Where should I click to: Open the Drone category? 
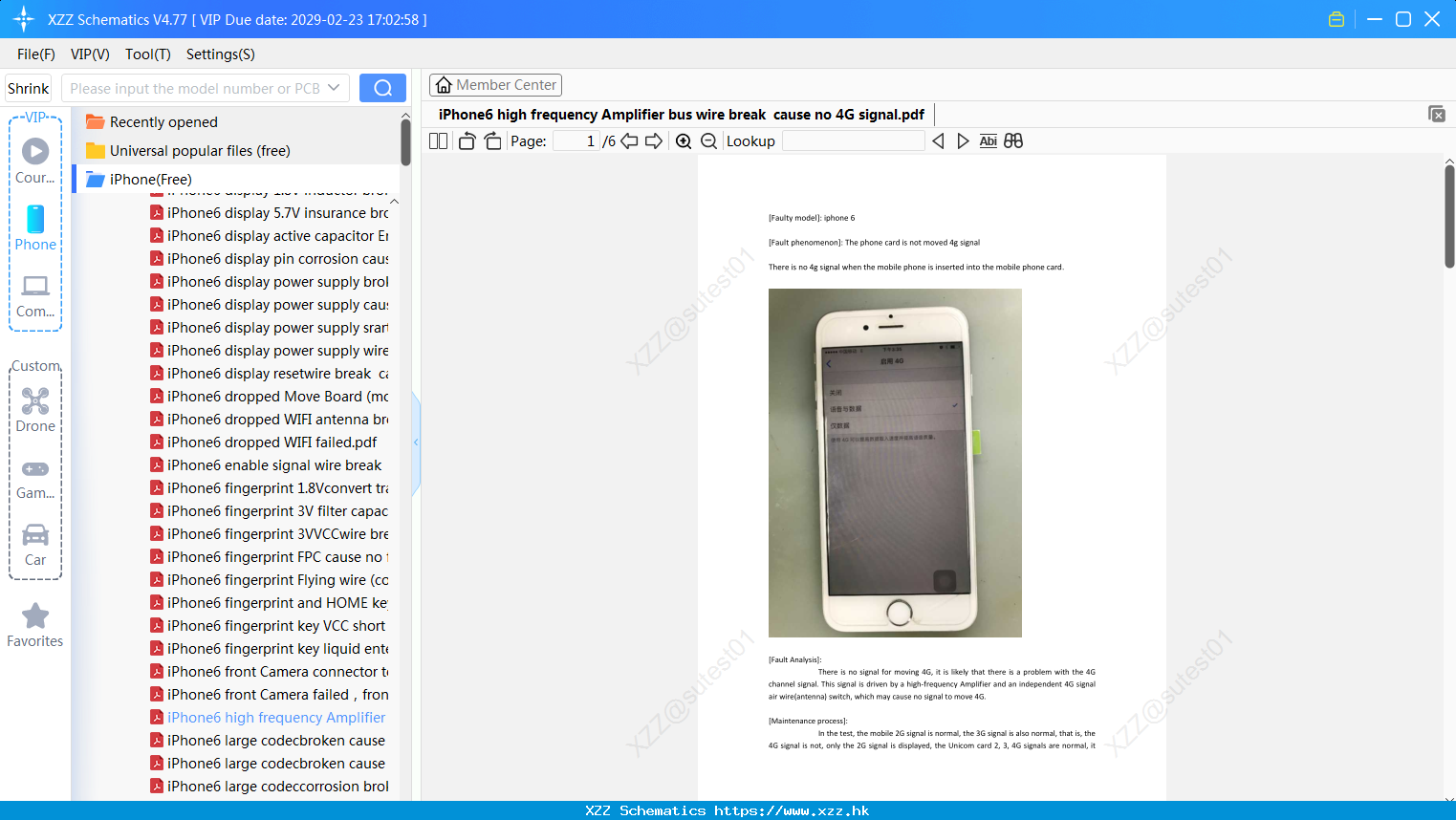(35, 410)
